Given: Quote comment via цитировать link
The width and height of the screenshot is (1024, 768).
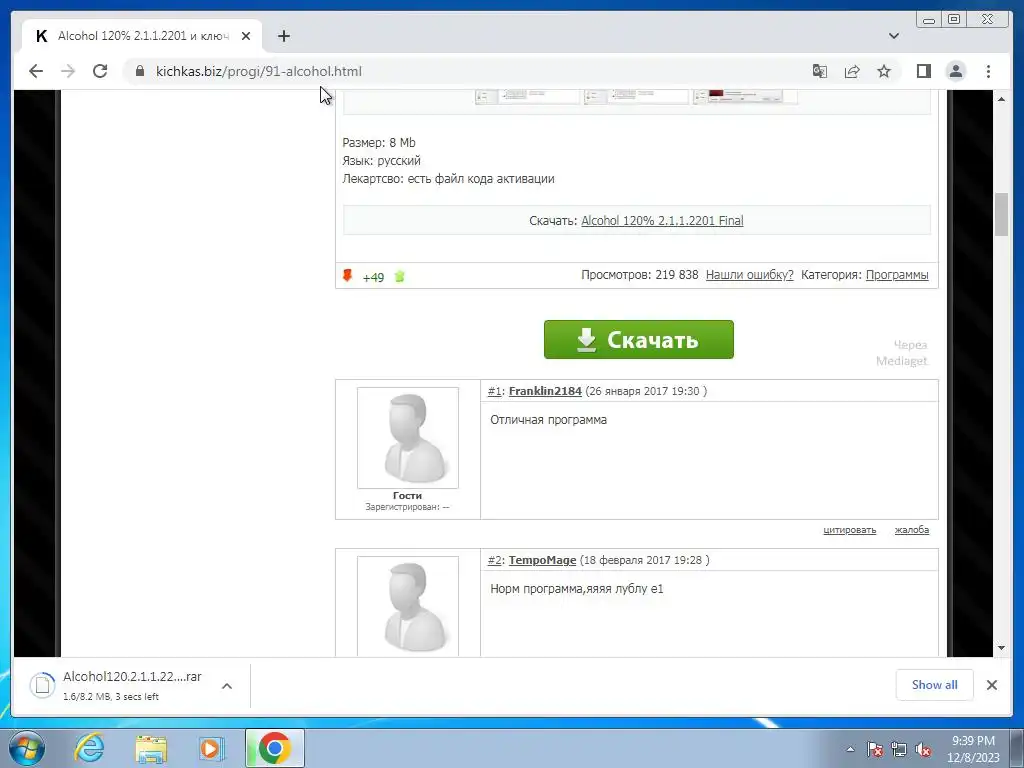Looking at the screenshot, I should [x=850, y=530].
